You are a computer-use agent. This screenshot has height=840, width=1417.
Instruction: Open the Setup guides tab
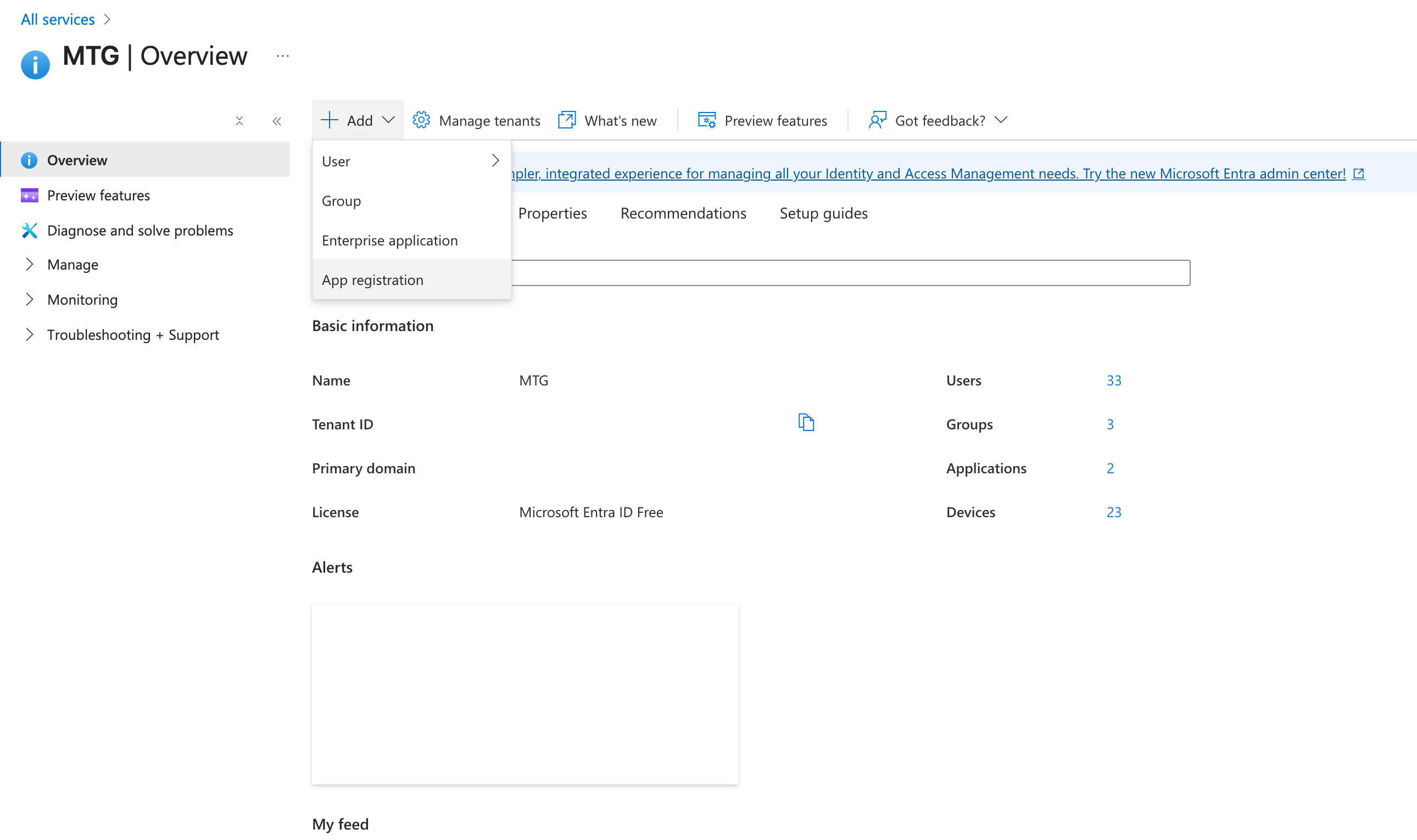[823, 213]
